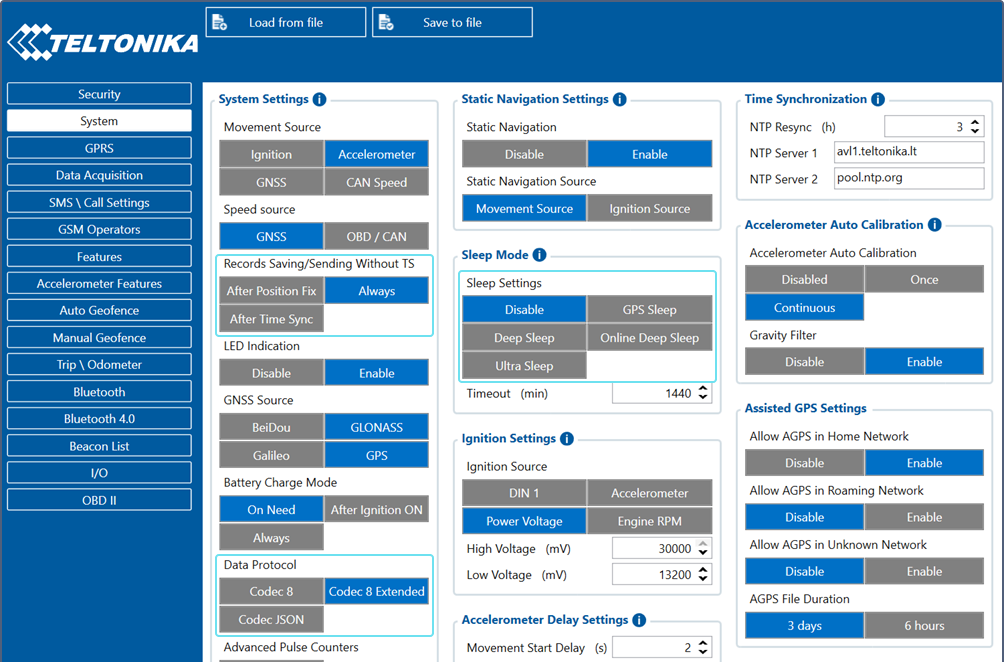Choose After Position Fix records saving

pos(271,291)
